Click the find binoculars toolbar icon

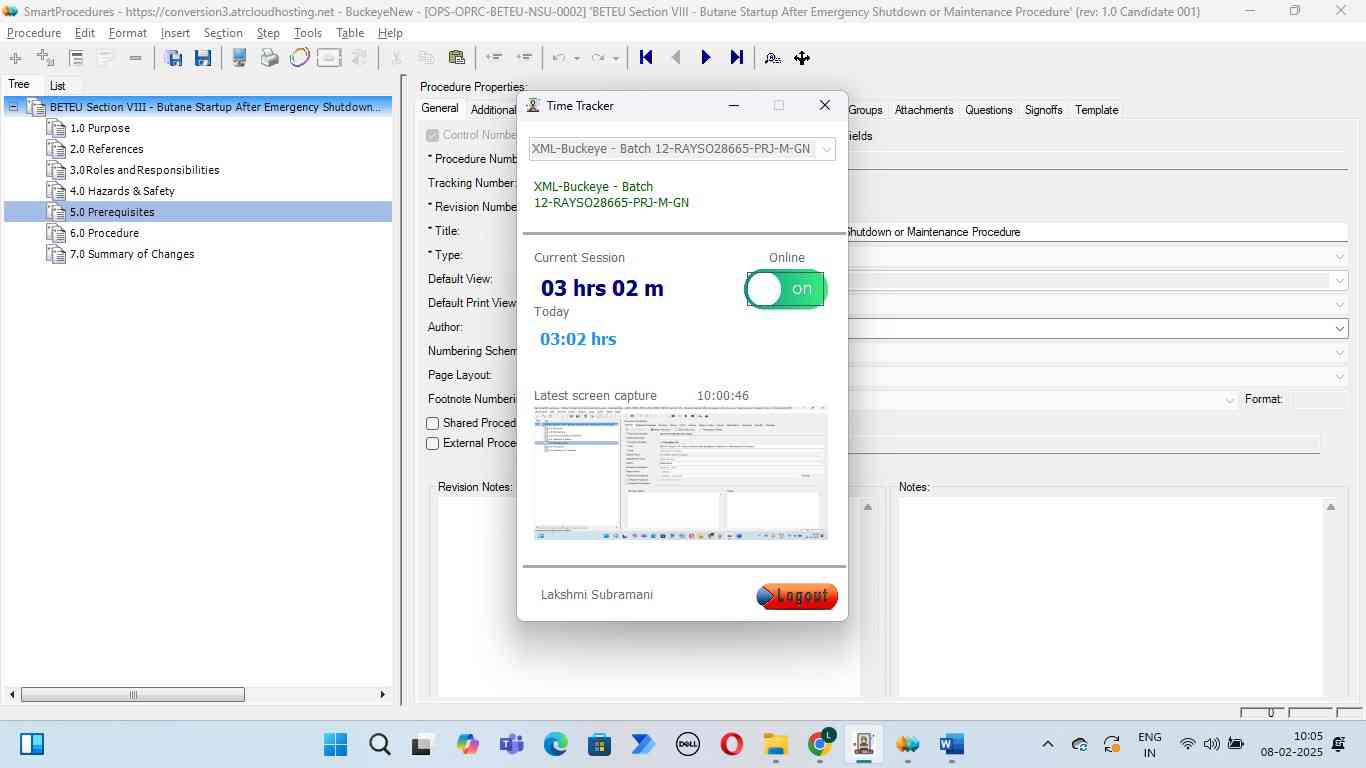pos(773,58)
